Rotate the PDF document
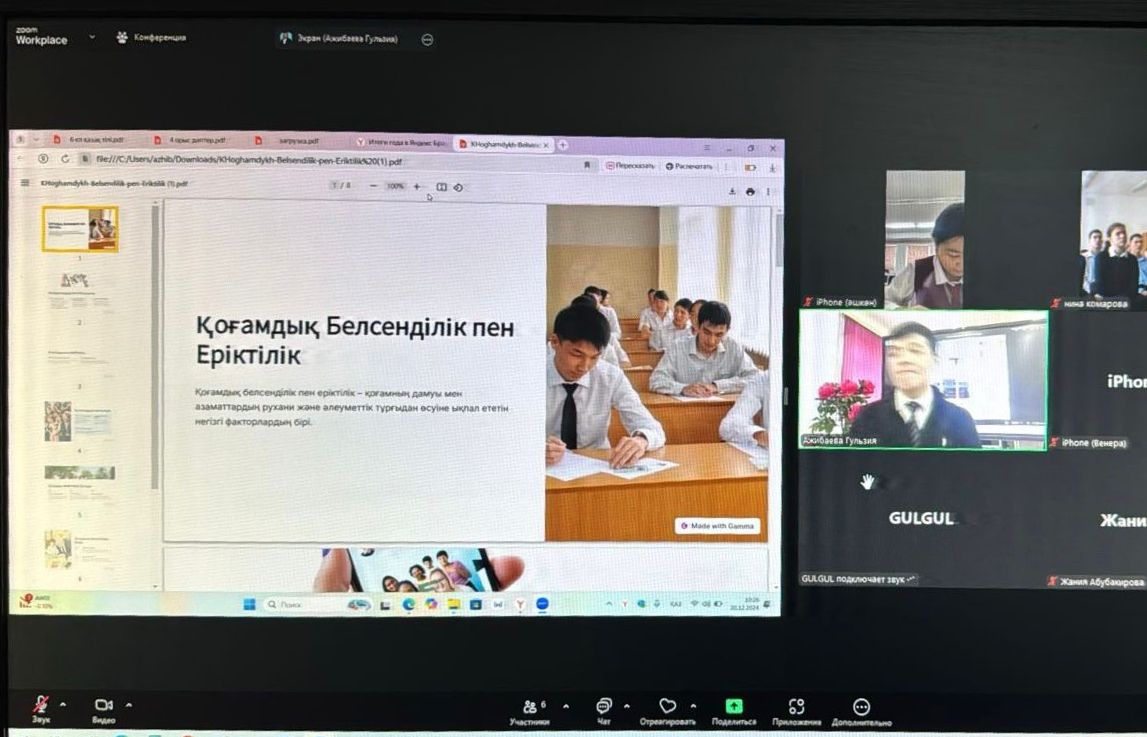 point(458,187)
